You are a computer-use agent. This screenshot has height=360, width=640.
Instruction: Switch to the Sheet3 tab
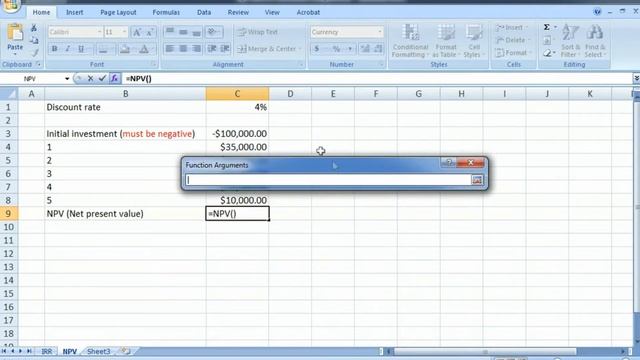coord(99,351)
